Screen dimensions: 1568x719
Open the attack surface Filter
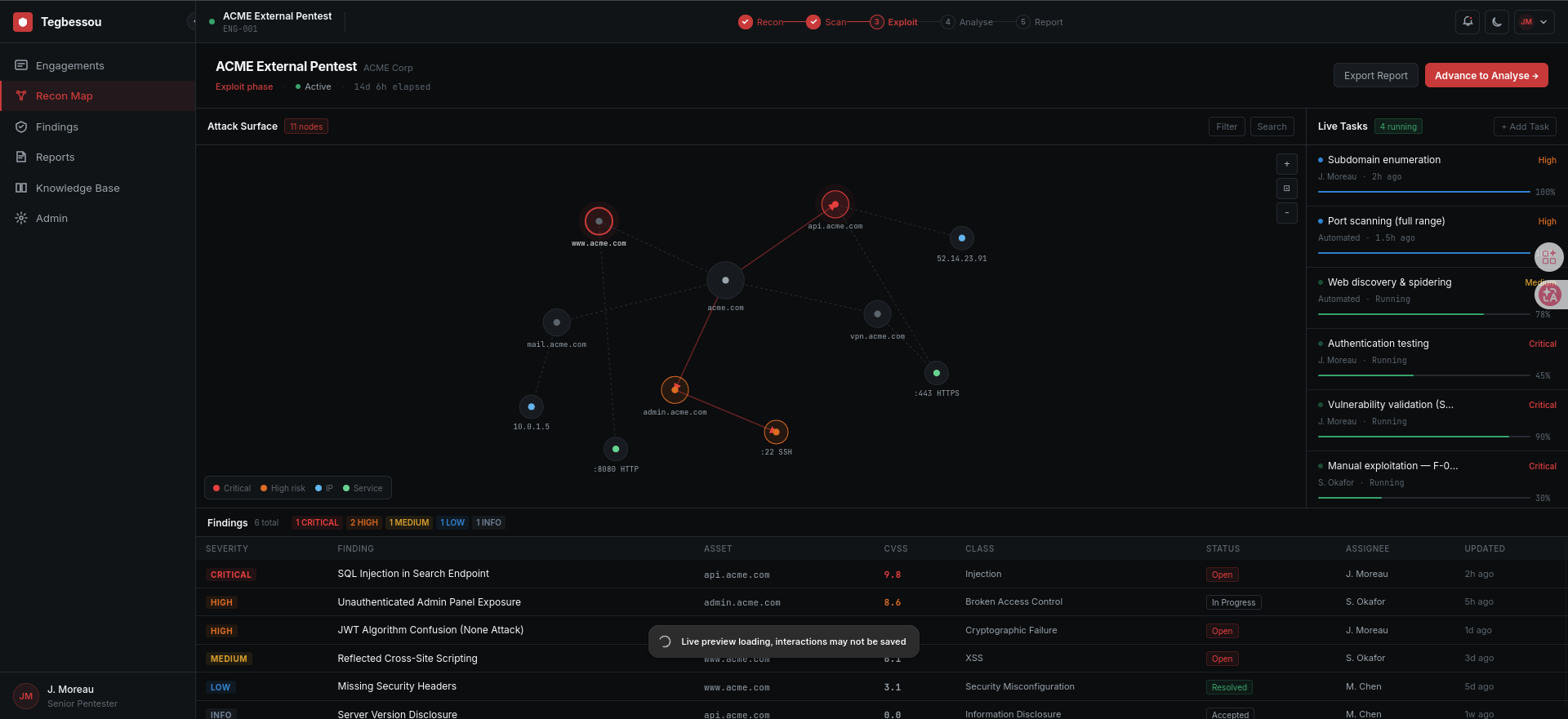click(1227, 126)
